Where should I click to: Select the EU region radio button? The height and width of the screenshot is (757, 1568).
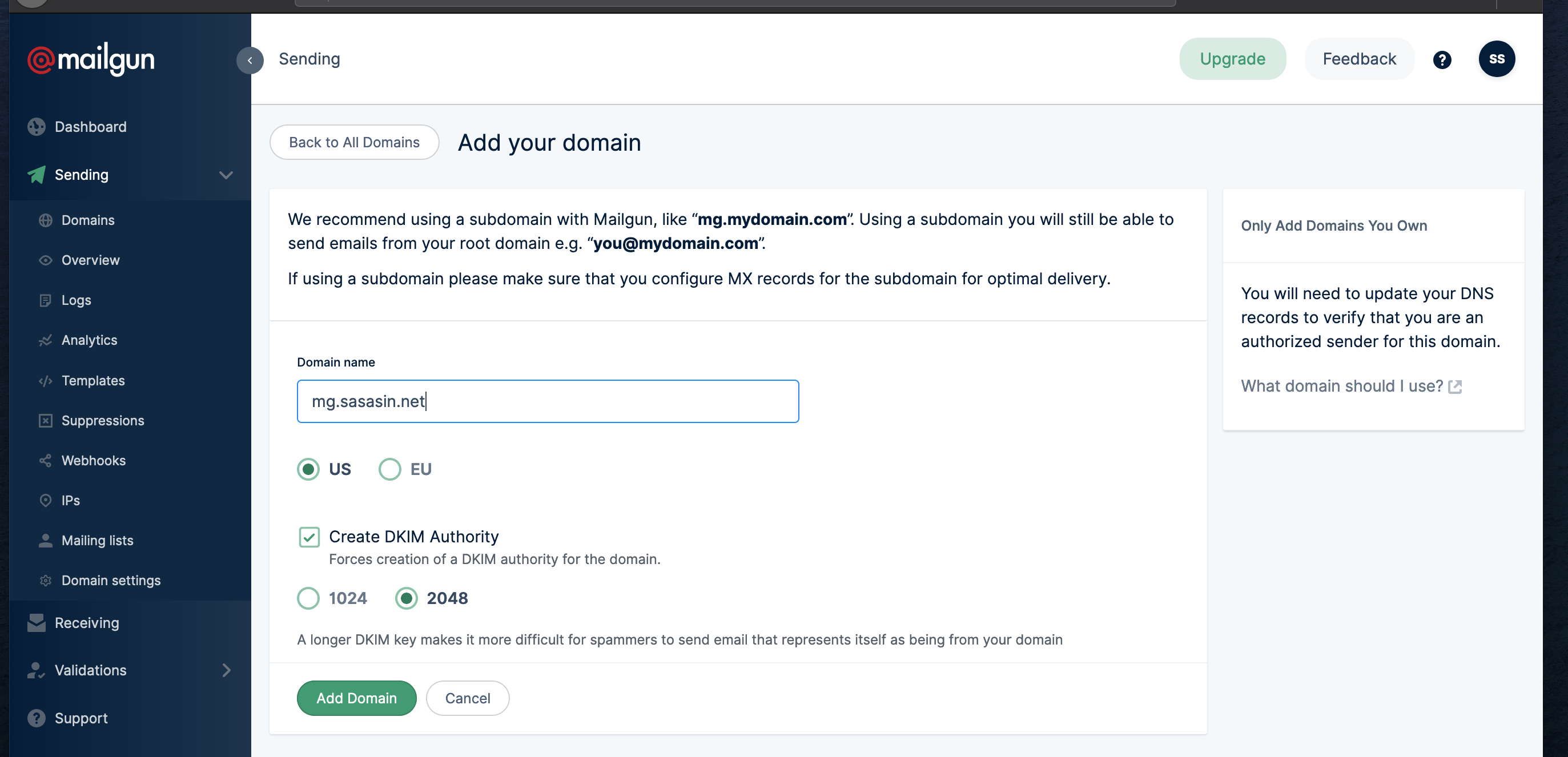(389, 469)
